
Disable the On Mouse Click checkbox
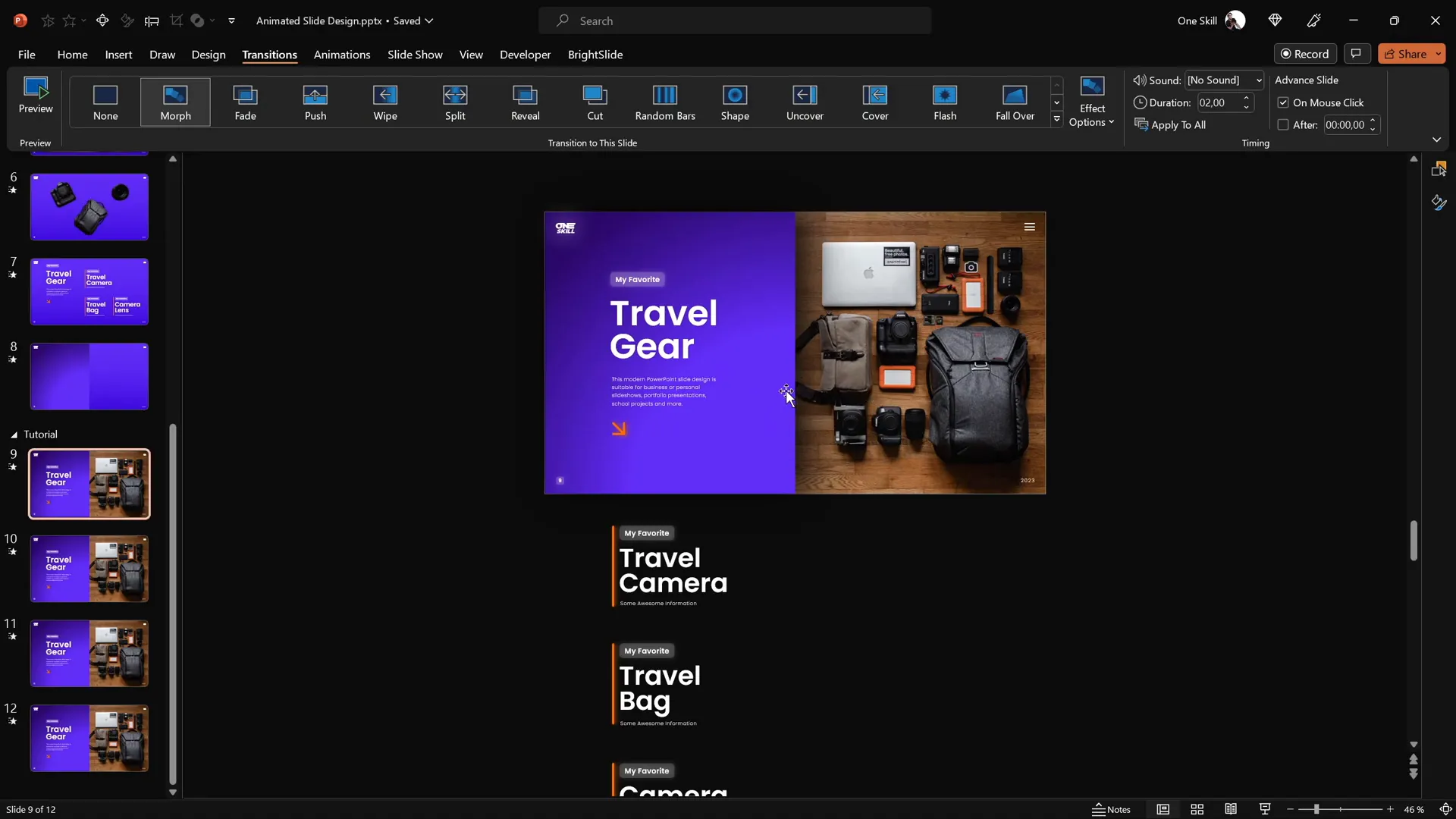pos(1283,102)
